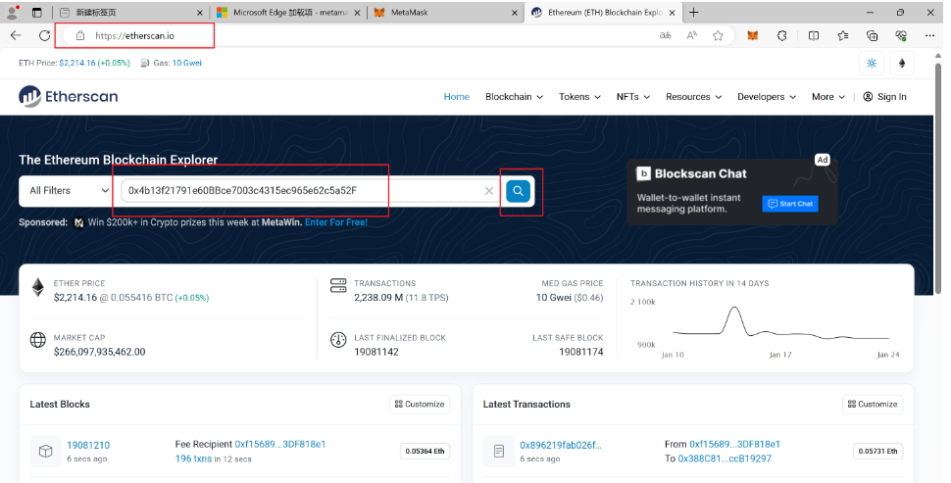Expand the Developers menu

point(766,96)
